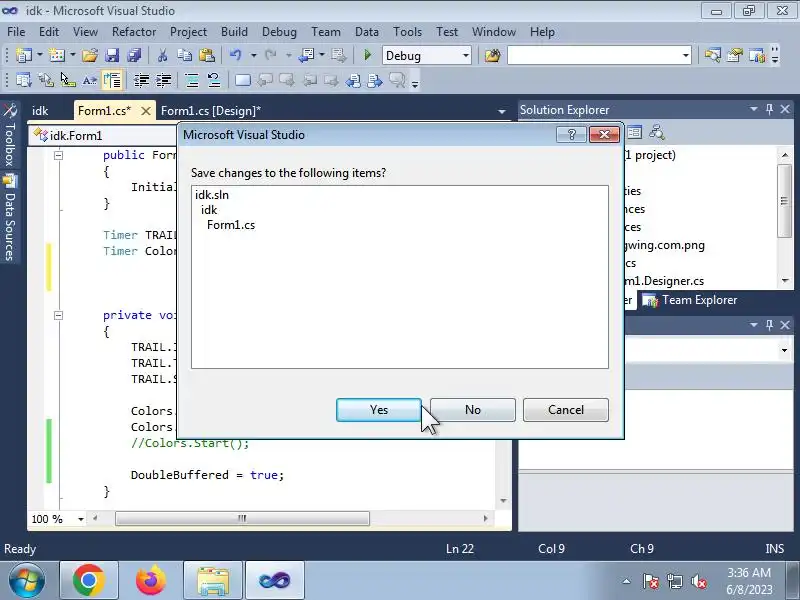The image size is (800, 600).
Task: Click Yes to save changes
Action: (379, 410)
